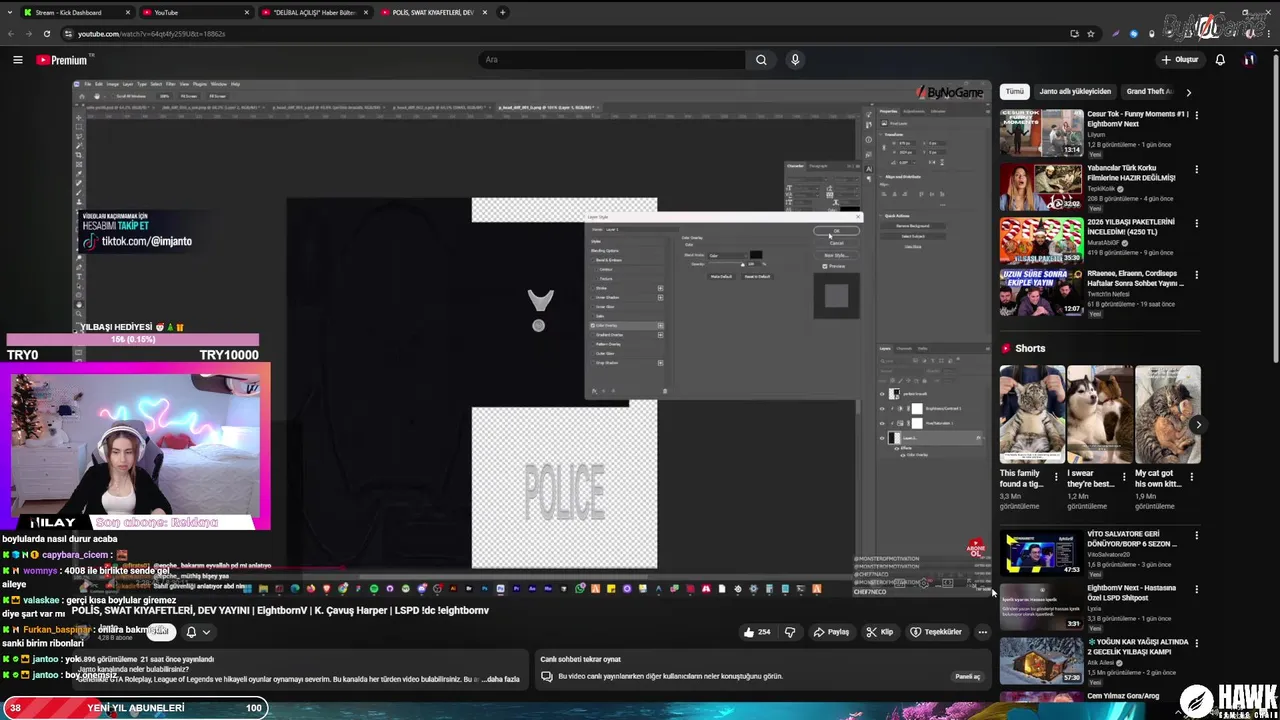Click OK in Layer Style dialog
This screenshot has width=1280, height=720.
point(836,231)
